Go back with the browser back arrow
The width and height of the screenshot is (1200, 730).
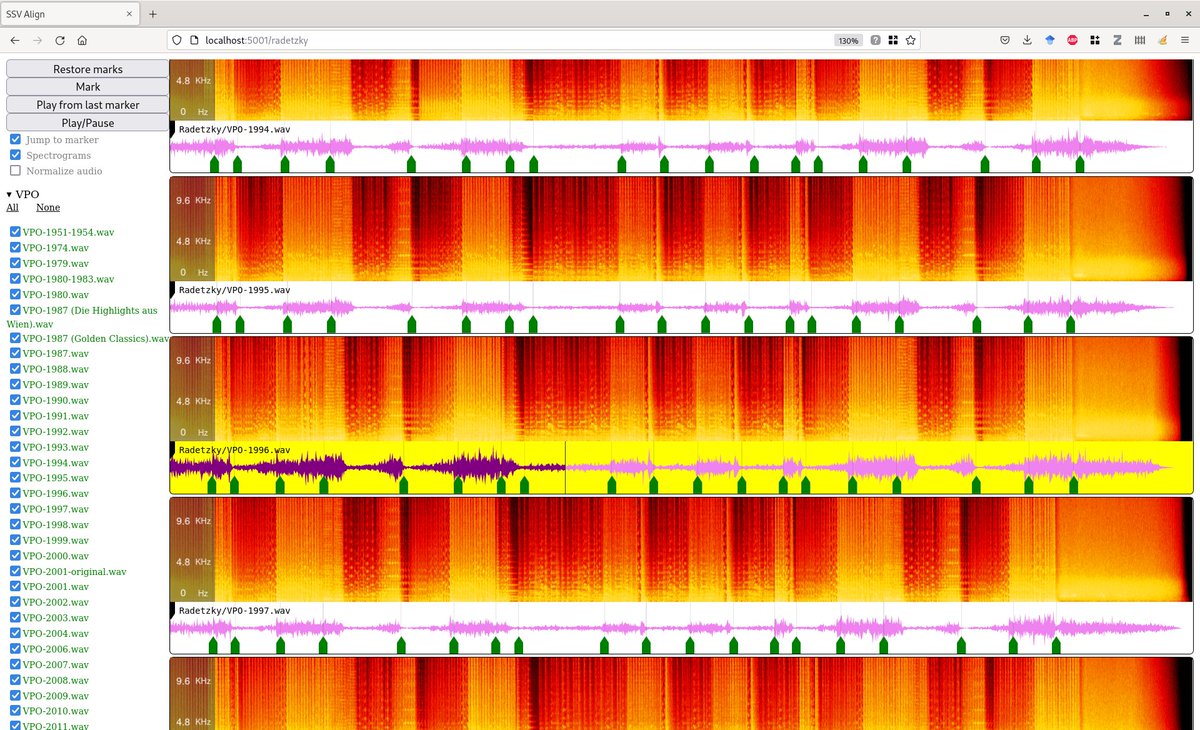point(15,40)
